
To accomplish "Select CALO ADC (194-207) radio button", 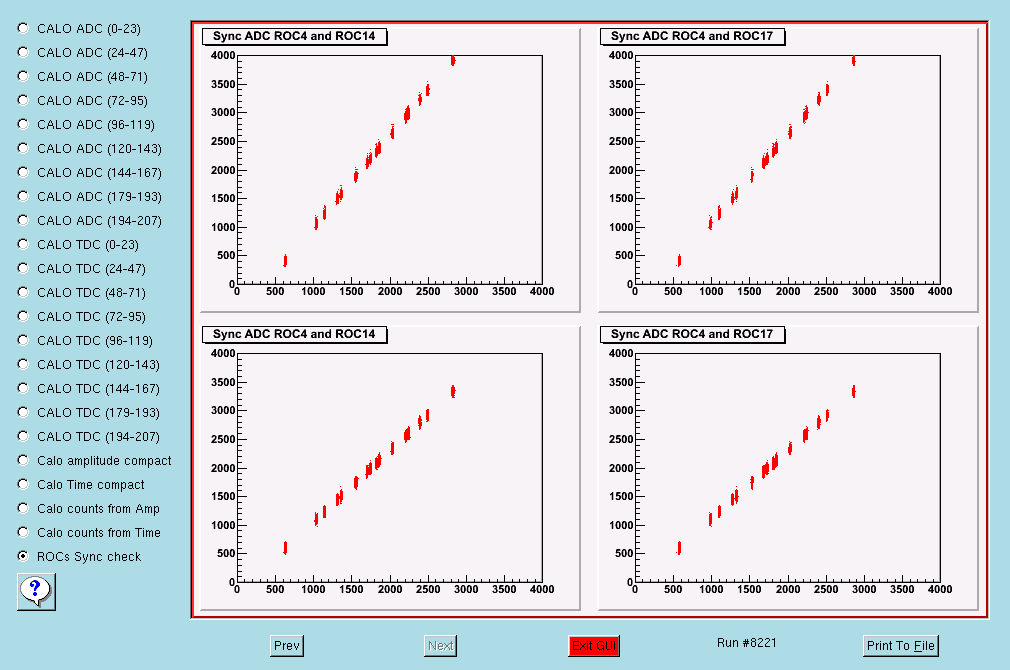I will [x=23, y=220].
